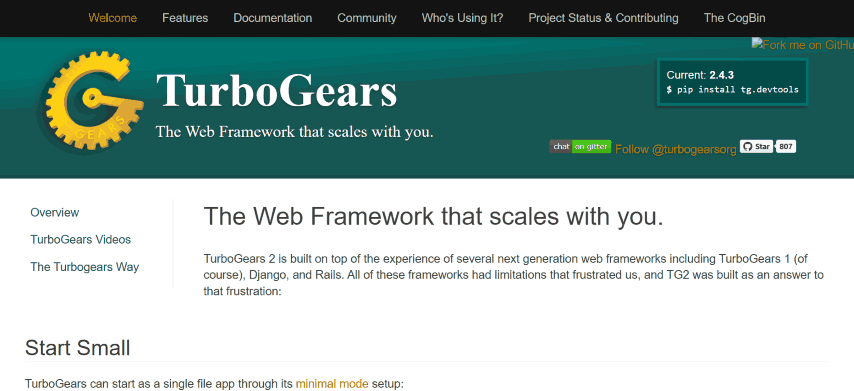Open the Welcome menu item
The height and width of the screenshot is (391, 854).
[x=113, y=18]
